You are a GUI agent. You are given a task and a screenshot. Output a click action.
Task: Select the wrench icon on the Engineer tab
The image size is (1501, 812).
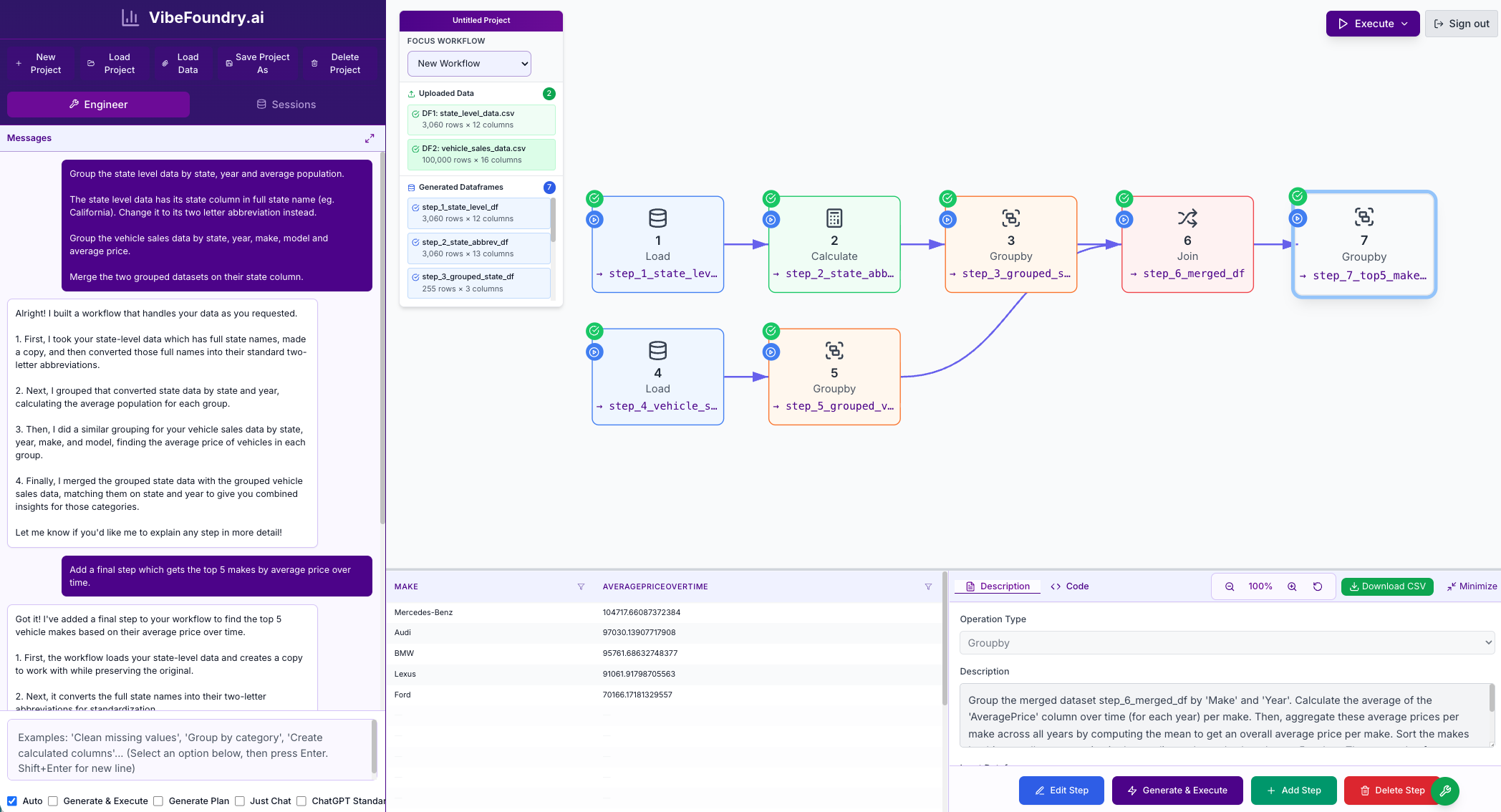(x=74, y=104)
